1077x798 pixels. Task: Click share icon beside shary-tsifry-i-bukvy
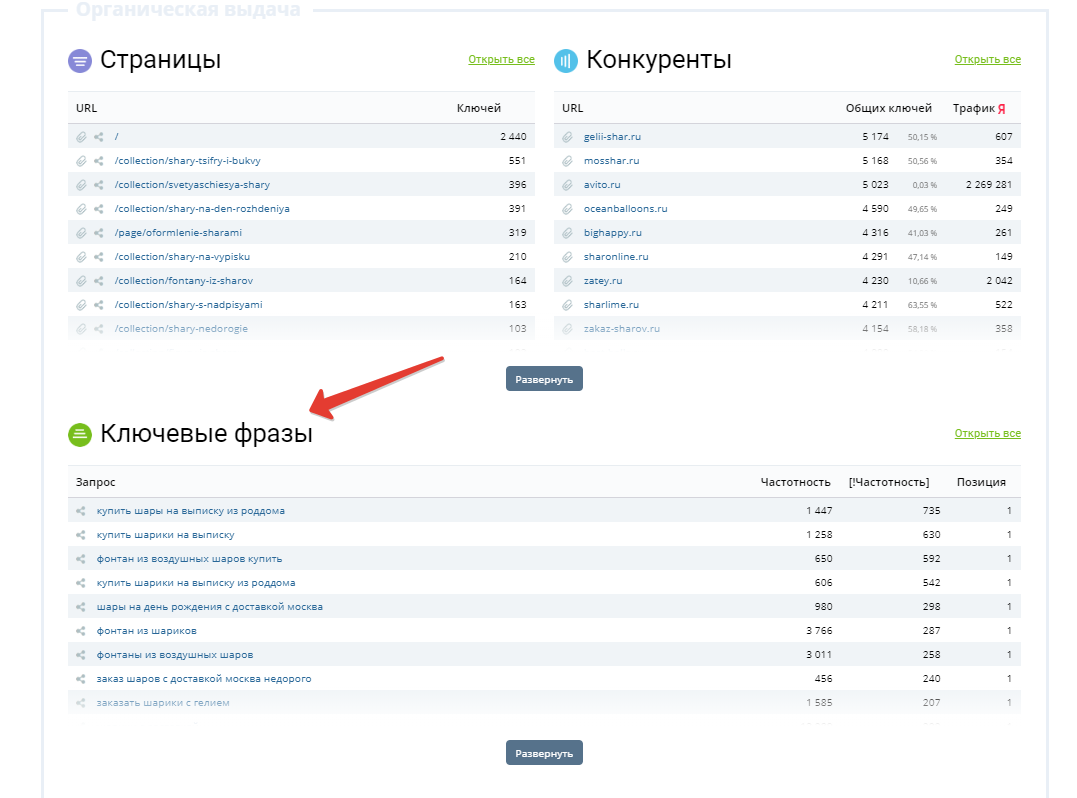click(99, 161)
